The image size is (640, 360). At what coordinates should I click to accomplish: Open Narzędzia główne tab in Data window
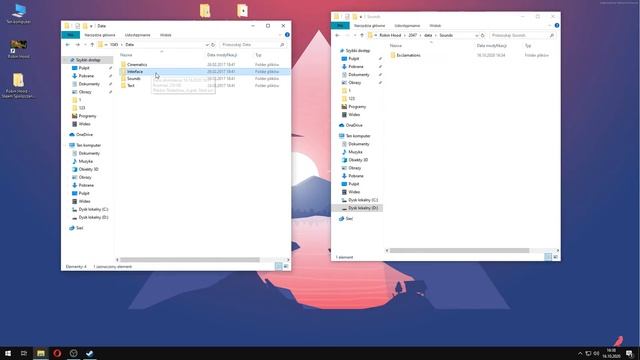(100, 35)
